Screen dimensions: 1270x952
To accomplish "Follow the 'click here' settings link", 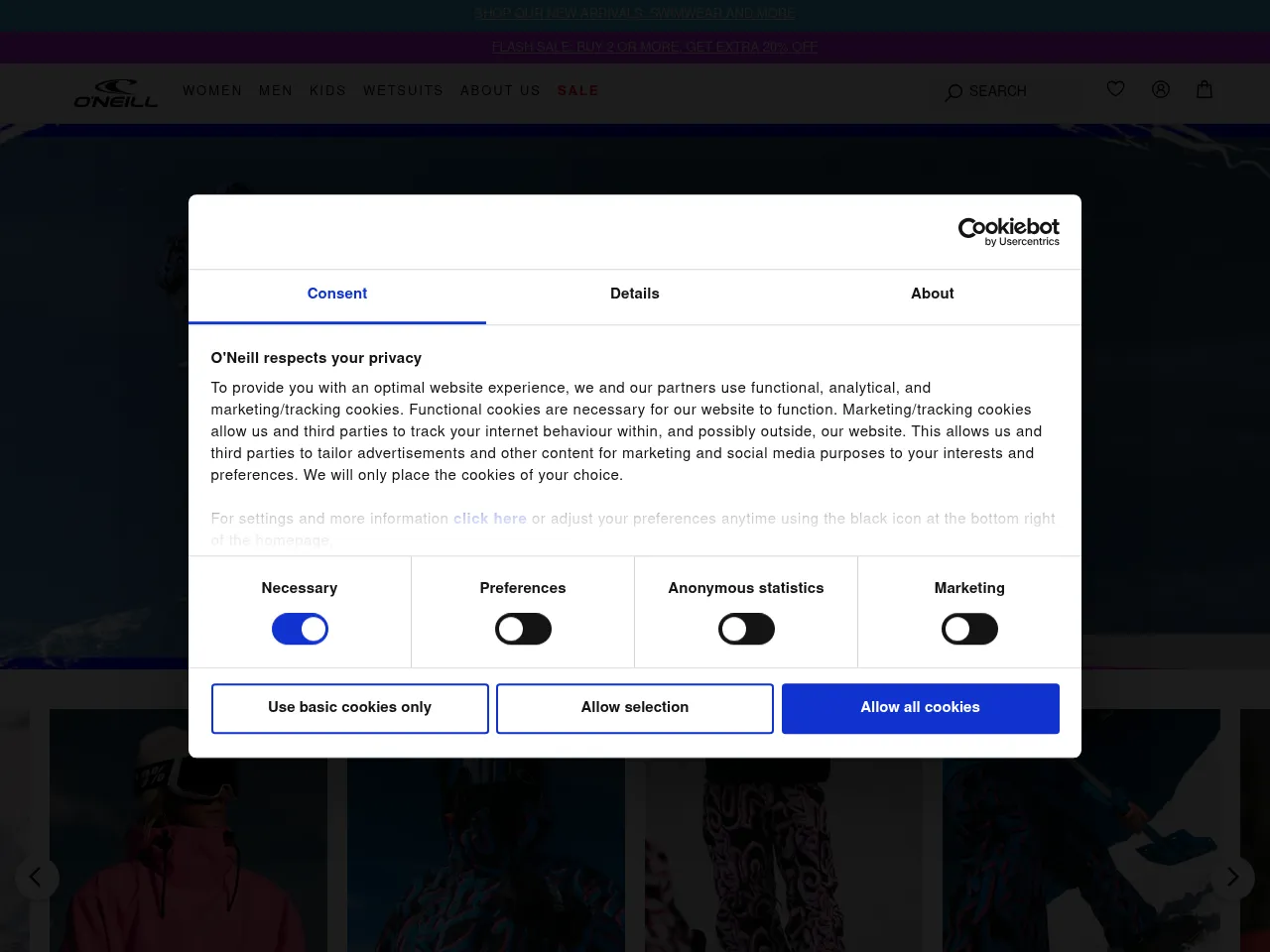I will pyautogui.click(x=490, y=519).
